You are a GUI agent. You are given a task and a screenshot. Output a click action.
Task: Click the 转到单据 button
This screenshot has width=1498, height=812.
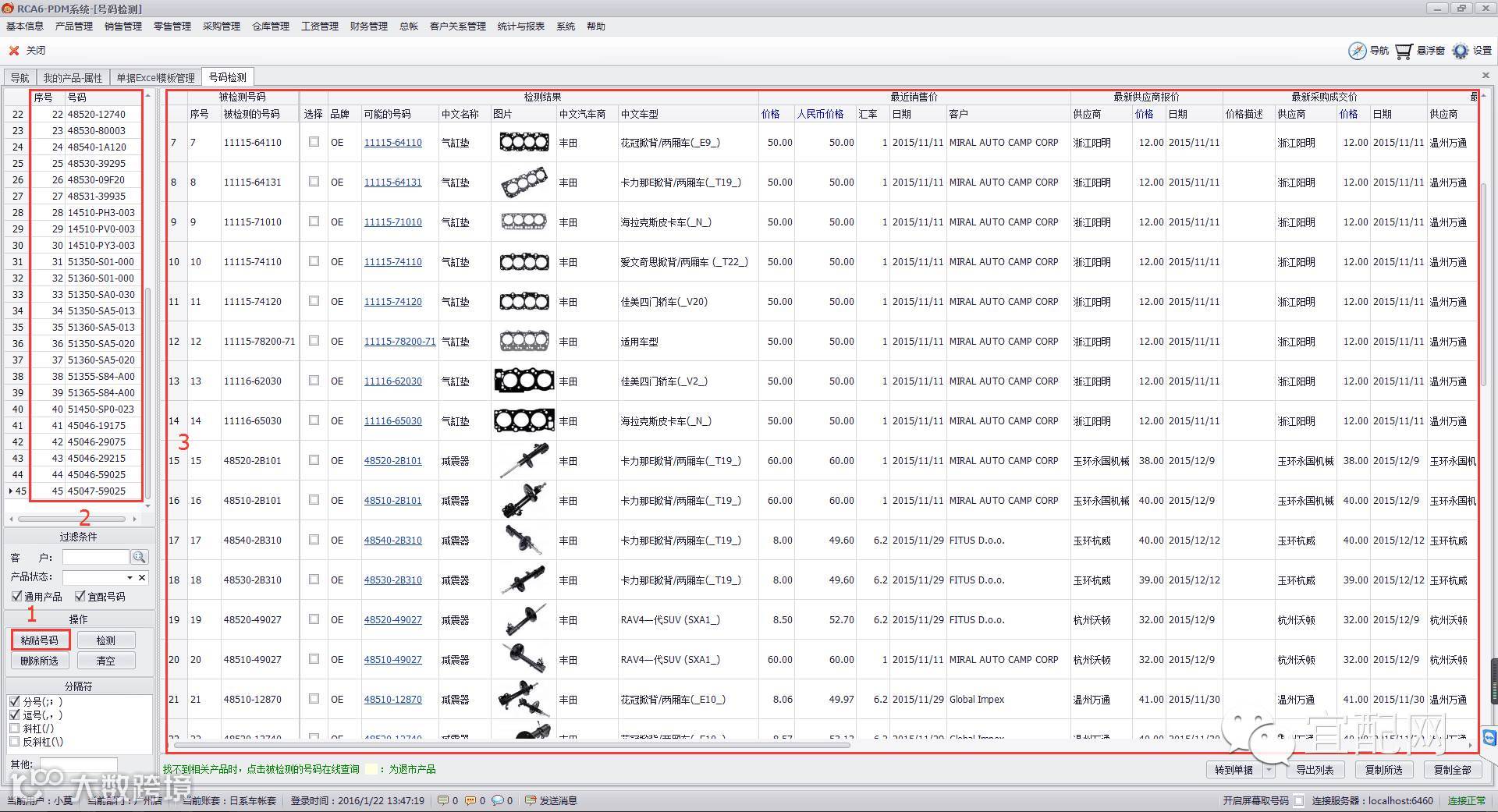click(1234, 770)
